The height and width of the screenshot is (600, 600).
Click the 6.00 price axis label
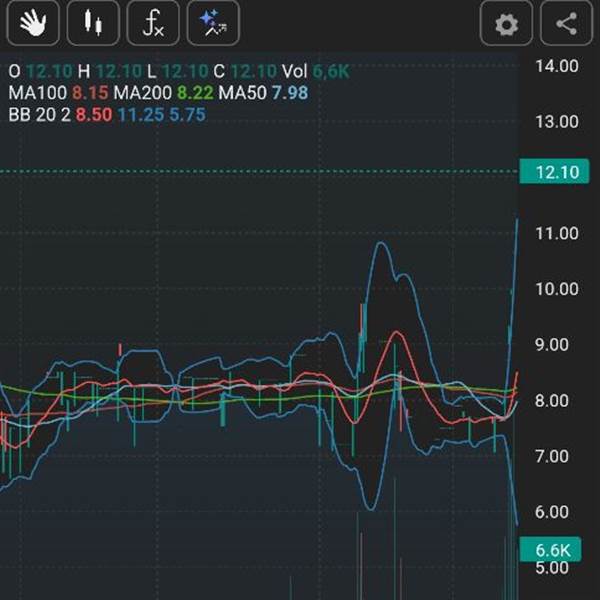click(x=551, y=512)
